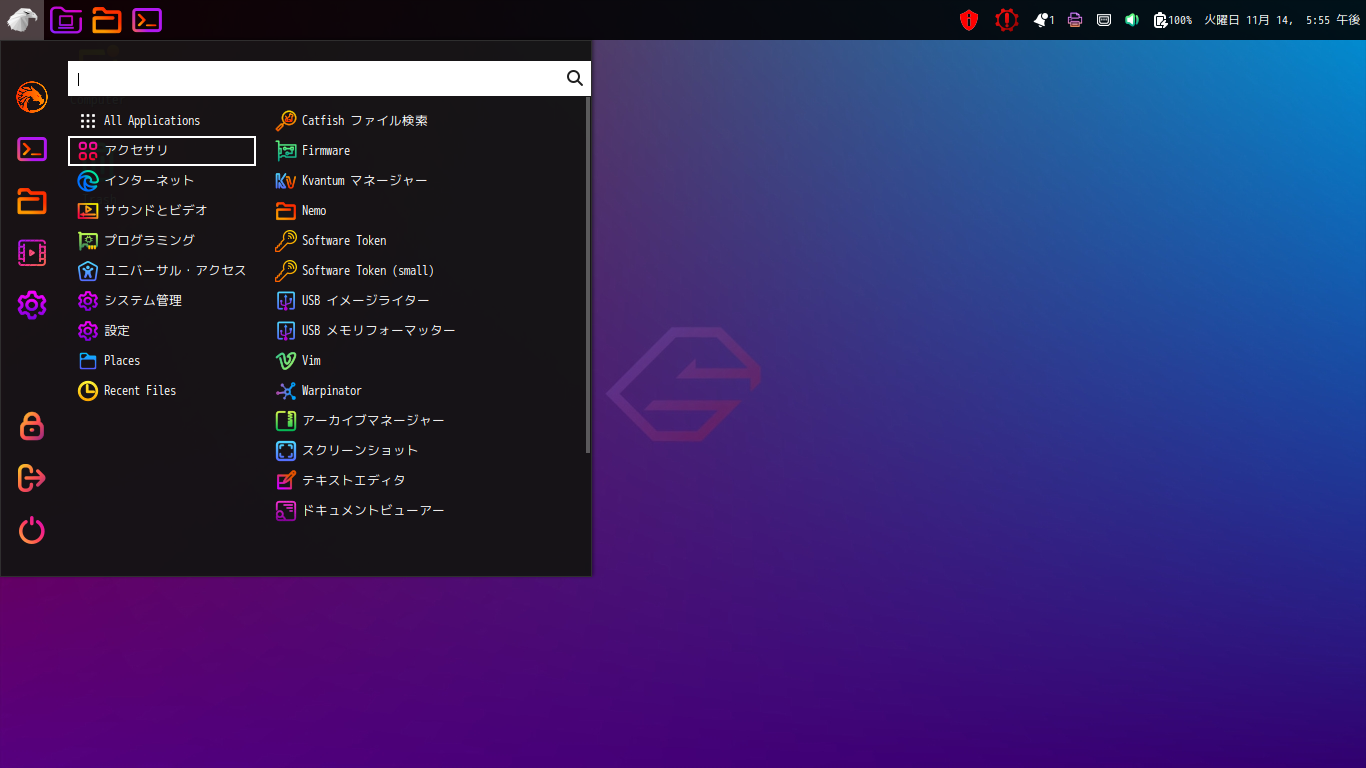Launch Warpinator

tap(425, 390)
